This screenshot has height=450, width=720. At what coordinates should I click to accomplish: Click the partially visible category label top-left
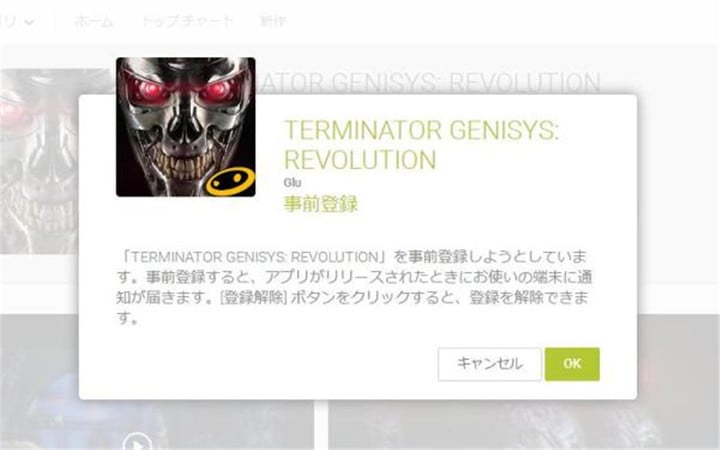[8, 22]
